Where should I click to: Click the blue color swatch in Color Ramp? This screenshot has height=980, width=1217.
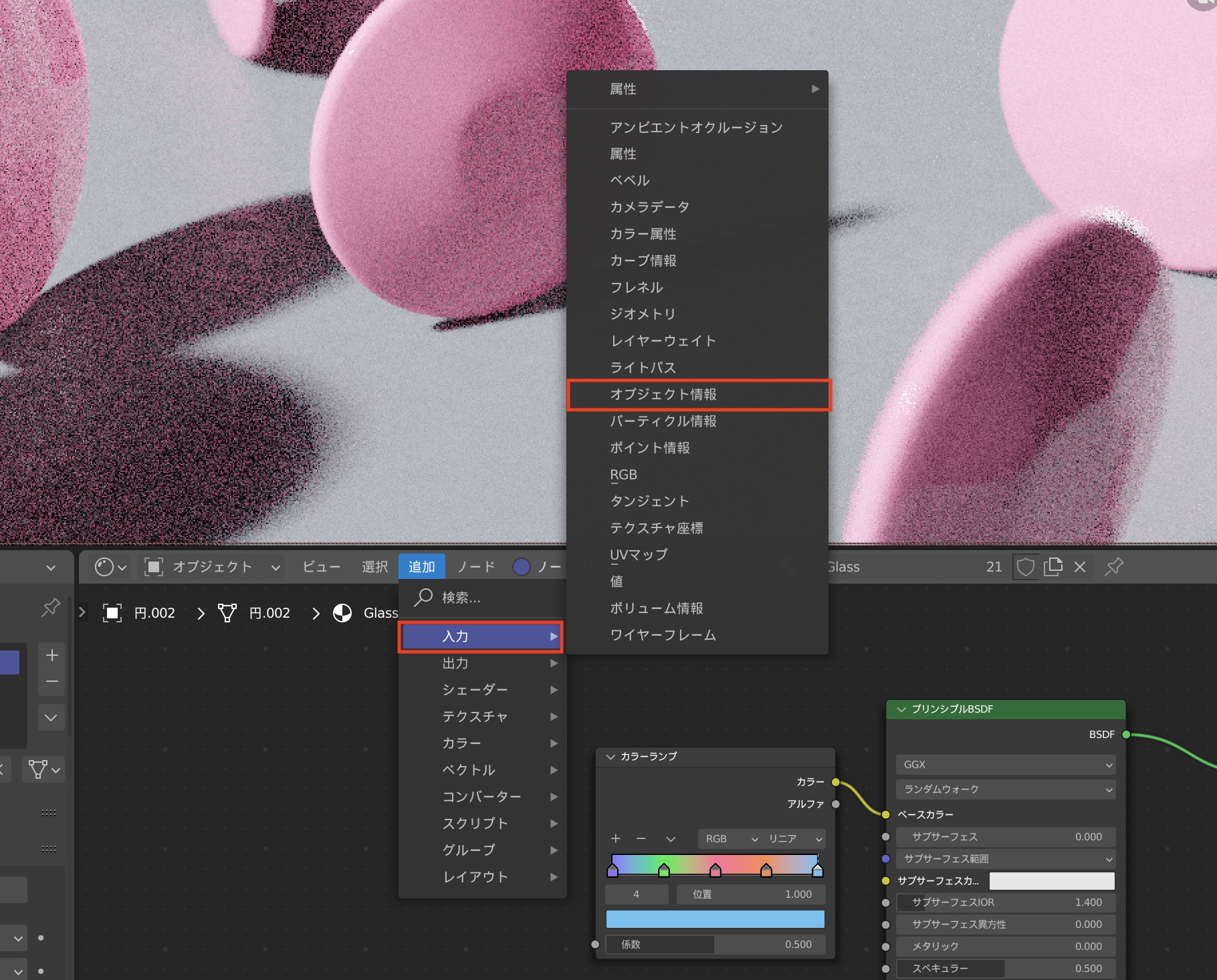click(x=715, y=919)
